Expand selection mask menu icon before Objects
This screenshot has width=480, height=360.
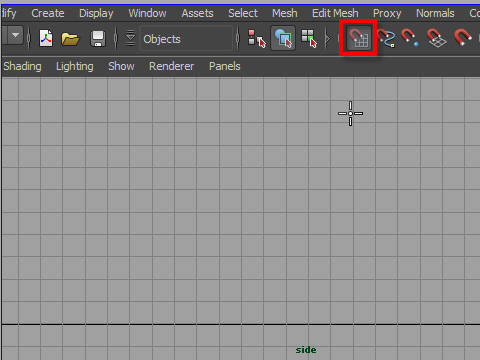130,38
